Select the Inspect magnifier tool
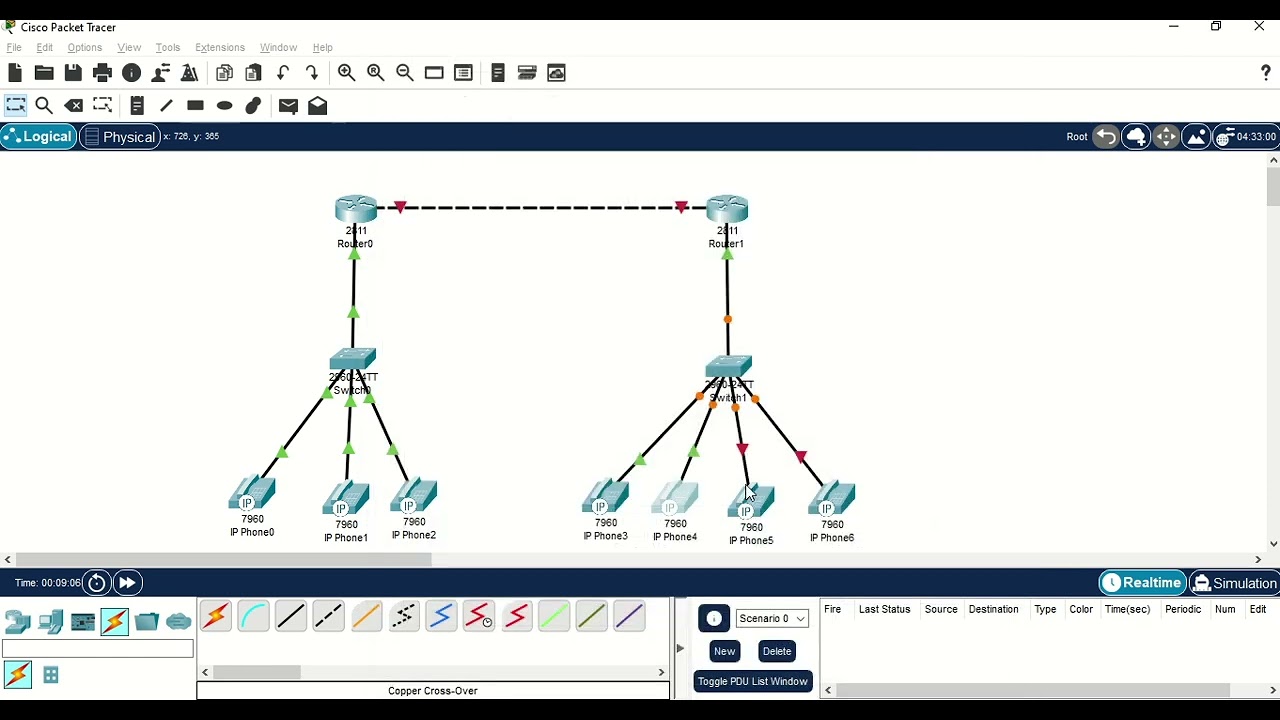 [x=44, y=105]
